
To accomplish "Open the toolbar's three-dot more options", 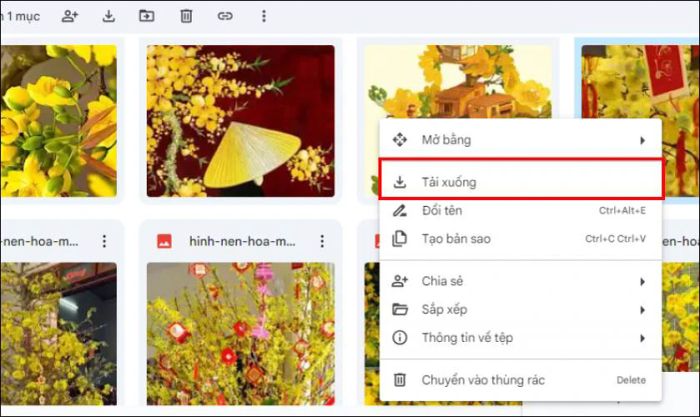I will click(264, 16).
